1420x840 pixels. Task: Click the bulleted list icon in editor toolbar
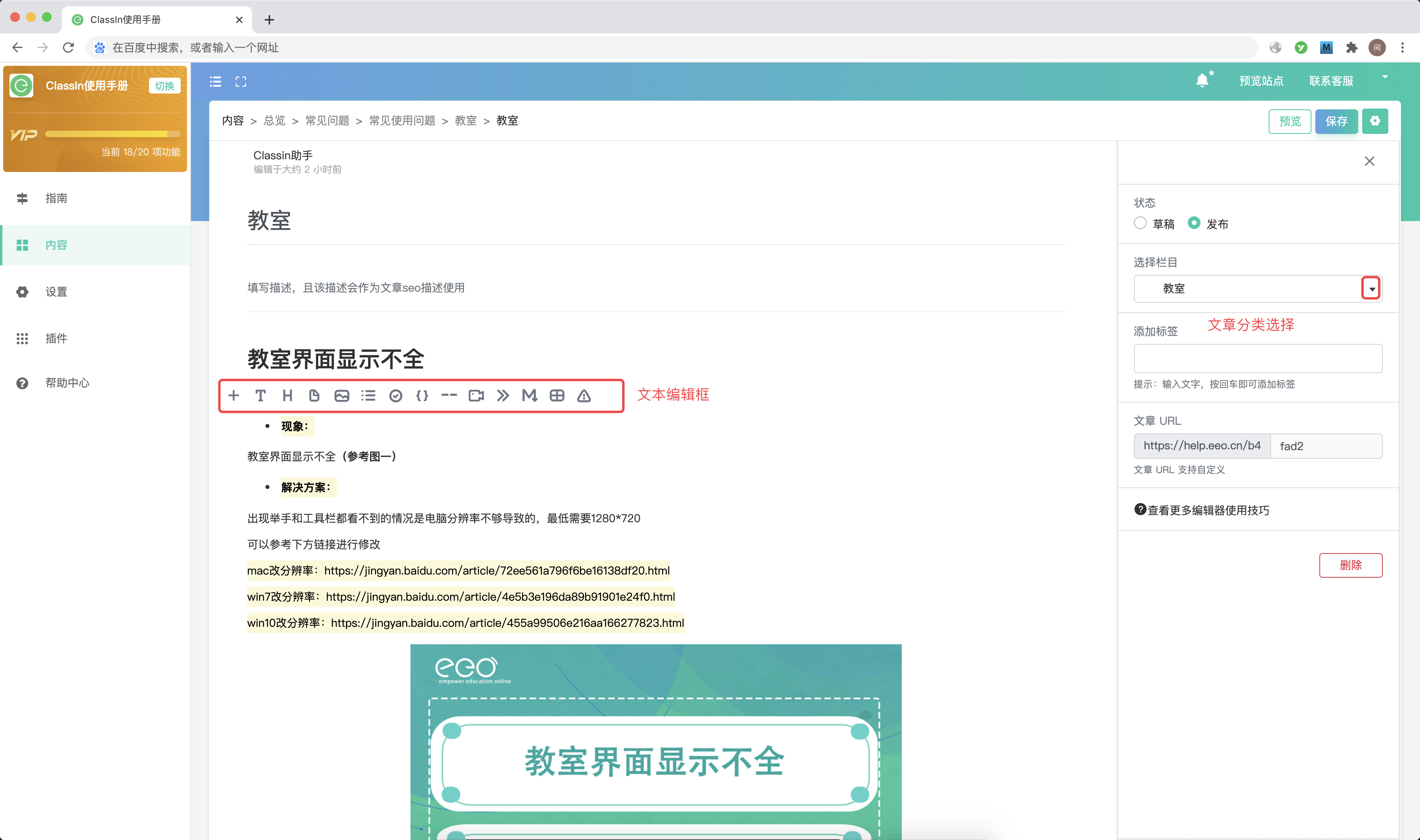(x=368, y=396)
